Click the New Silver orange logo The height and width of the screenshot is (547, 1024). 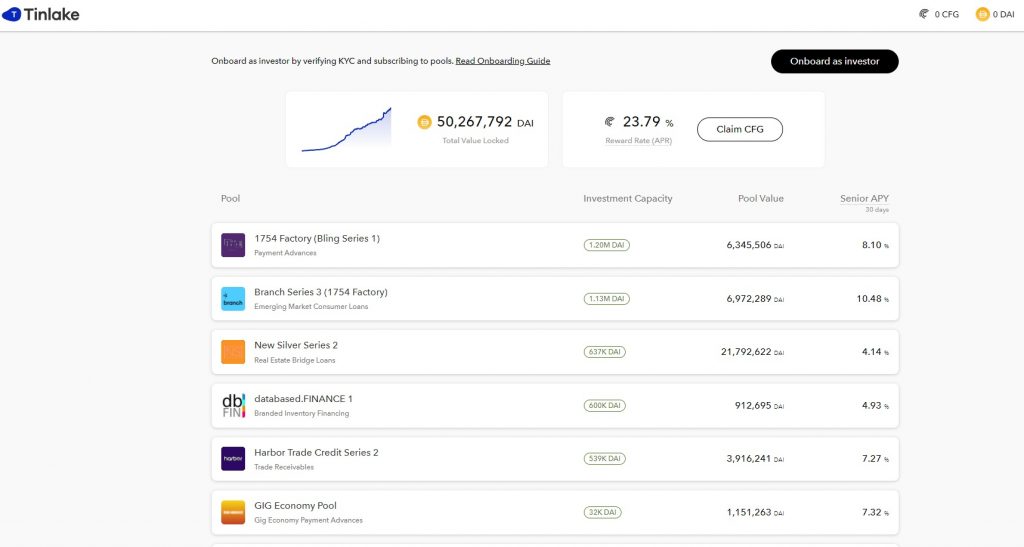(233, 352)
